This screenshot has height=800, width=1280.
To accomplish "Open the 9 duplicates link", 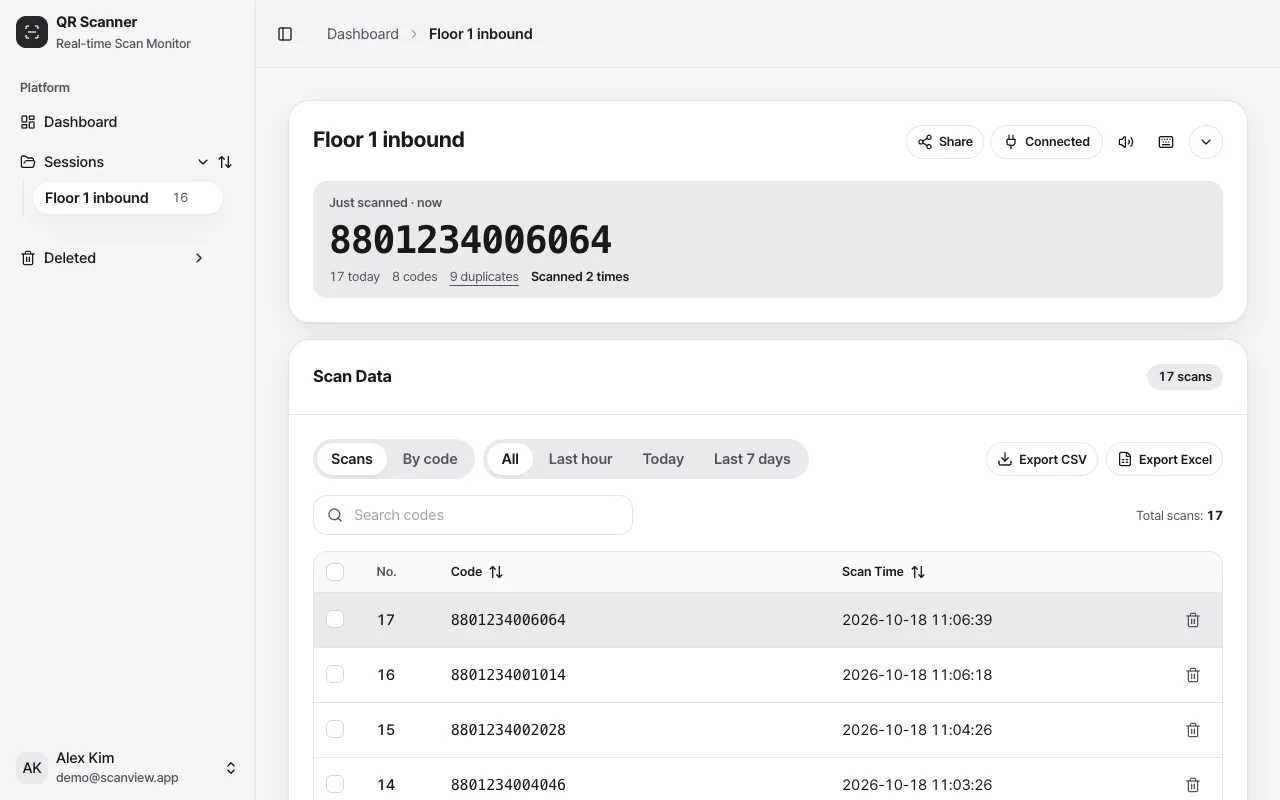I will click(484, 277).
